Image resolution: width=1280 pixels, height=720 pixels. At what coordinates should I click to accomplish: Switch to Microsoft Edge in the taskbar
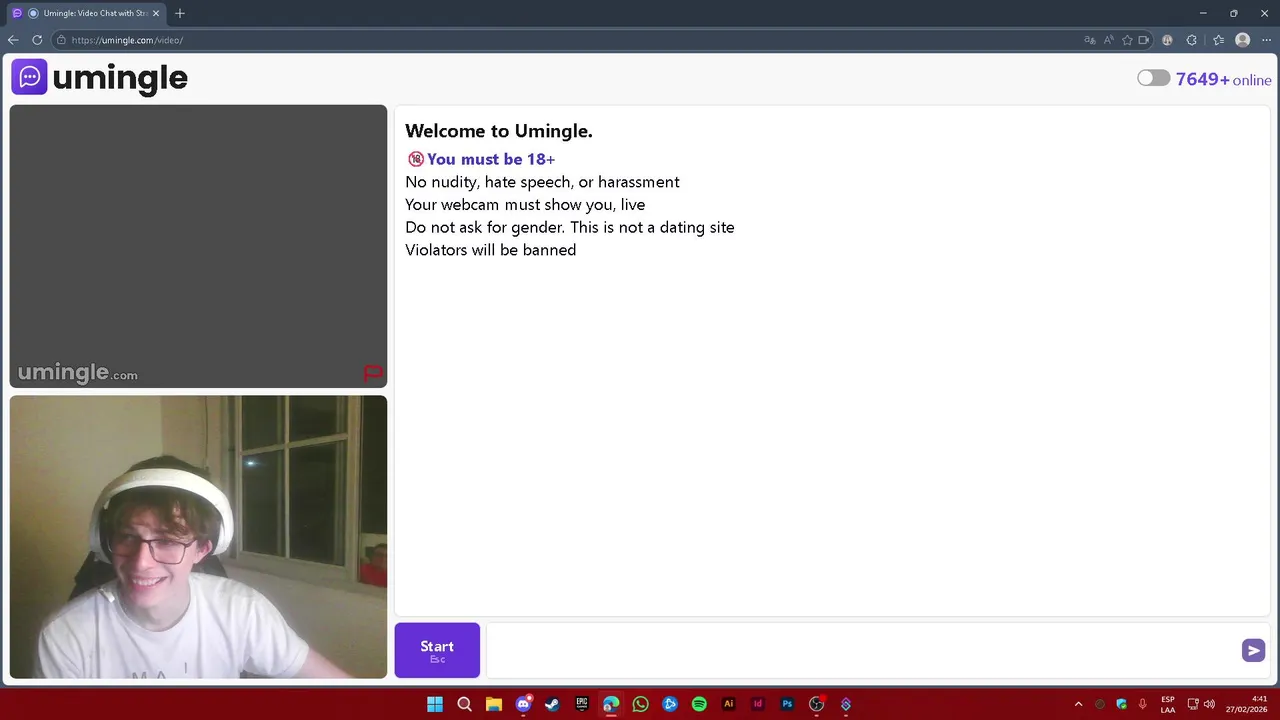[x=611, y=704]
